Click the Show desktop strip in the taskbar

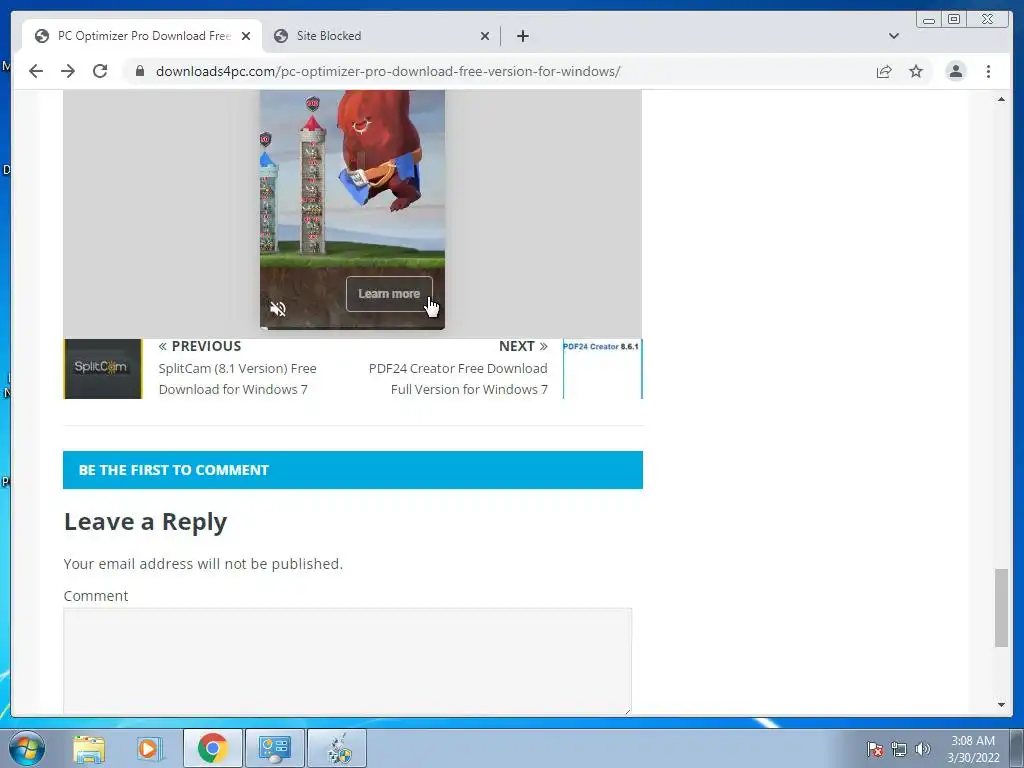[1017, 748]
